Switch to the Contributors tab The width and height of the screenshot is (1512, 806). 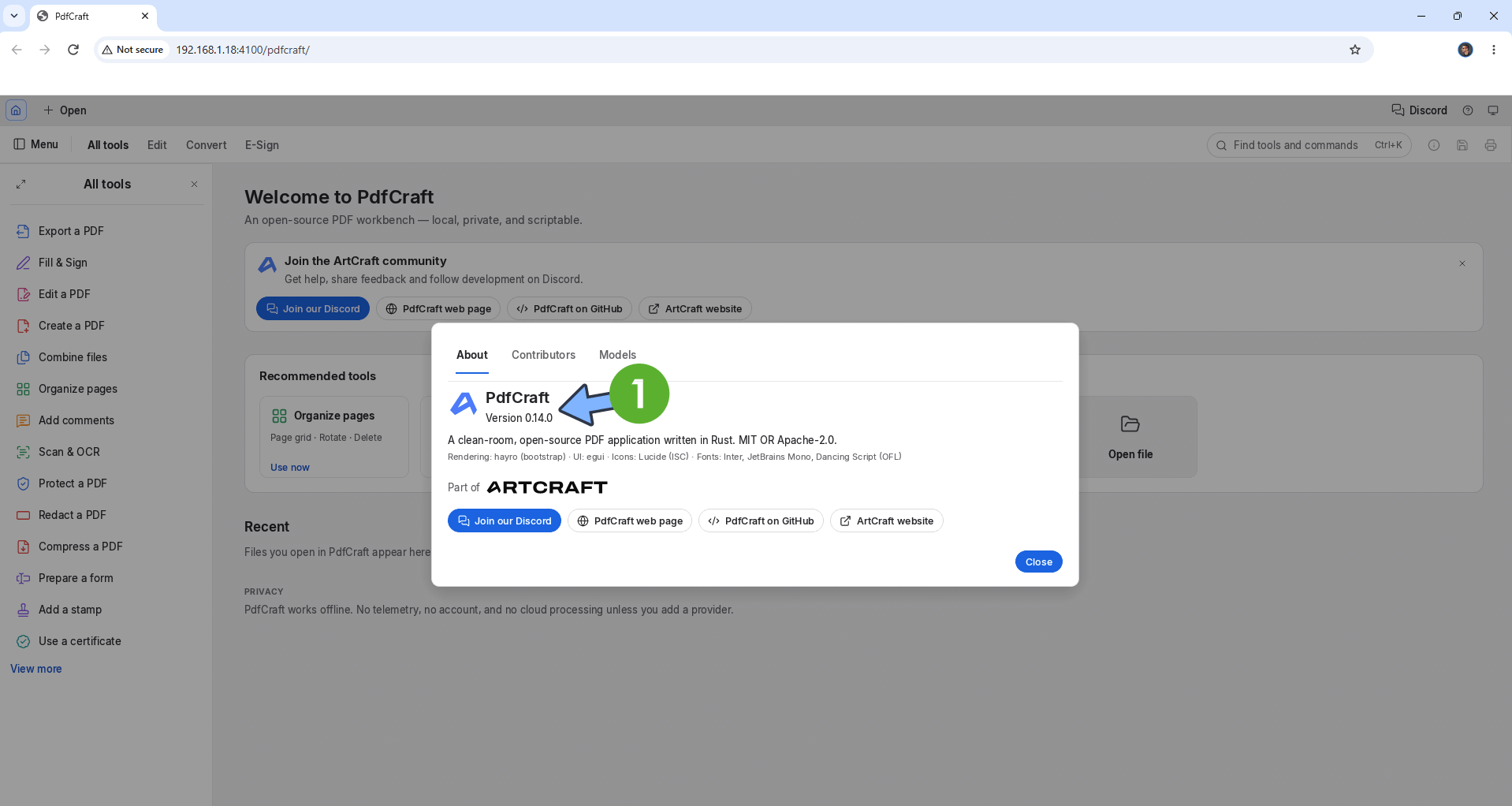click(543, 355)
